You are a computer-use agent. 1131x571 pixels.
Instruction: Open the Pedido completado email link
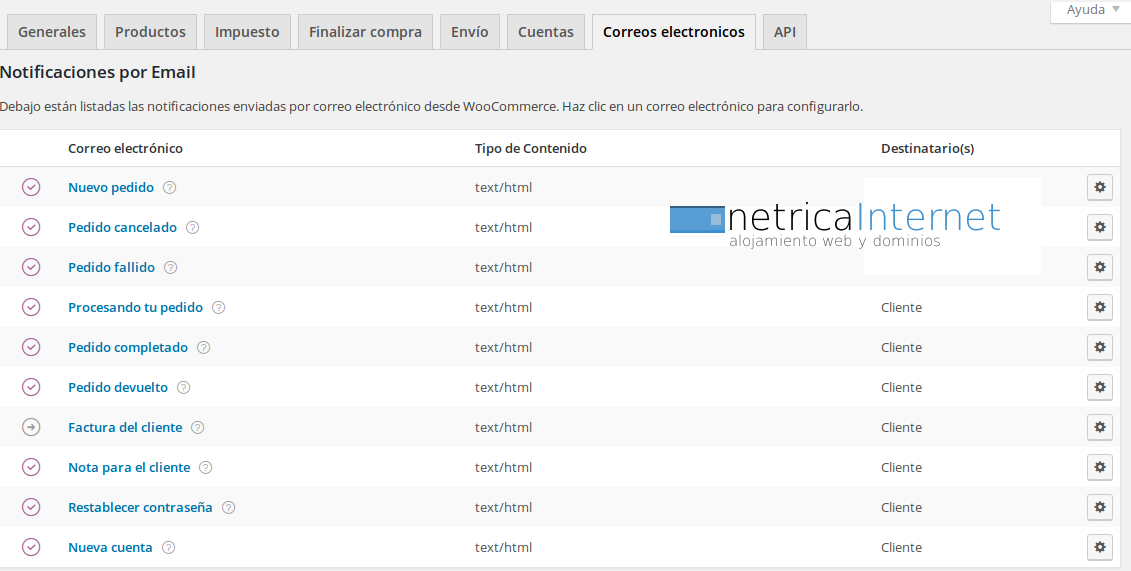(128, 347)
